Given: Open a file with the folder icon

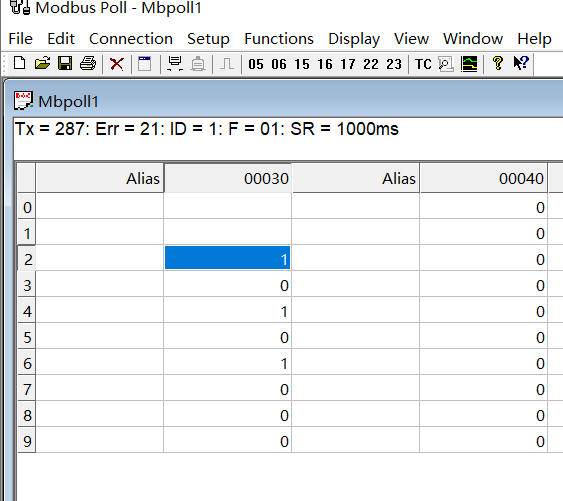Looking at the screenshot, I should coord(42,64).
